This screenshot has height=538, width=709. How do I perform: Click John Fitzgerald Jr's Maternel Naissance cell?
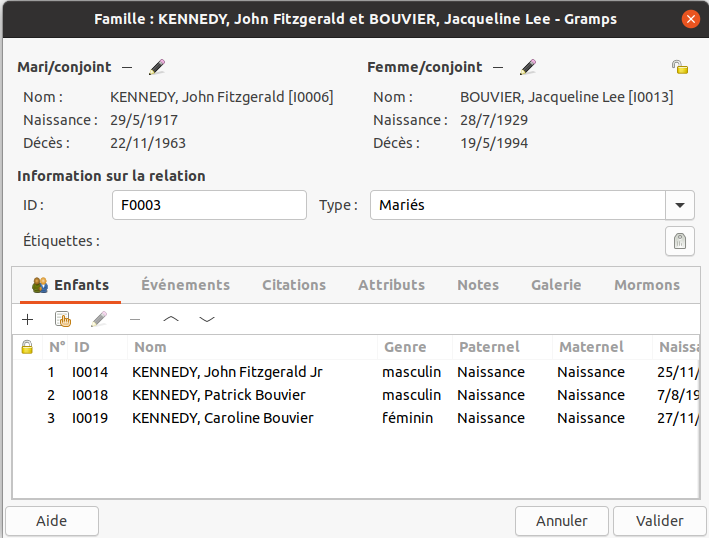[591, 372]
